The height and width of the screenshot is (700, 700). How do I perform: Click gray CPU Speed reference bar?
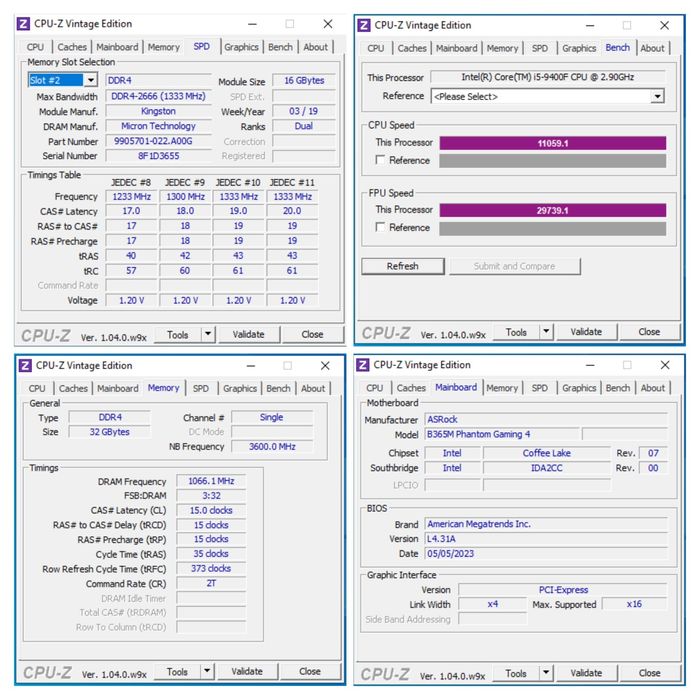[x=553, y=161]
